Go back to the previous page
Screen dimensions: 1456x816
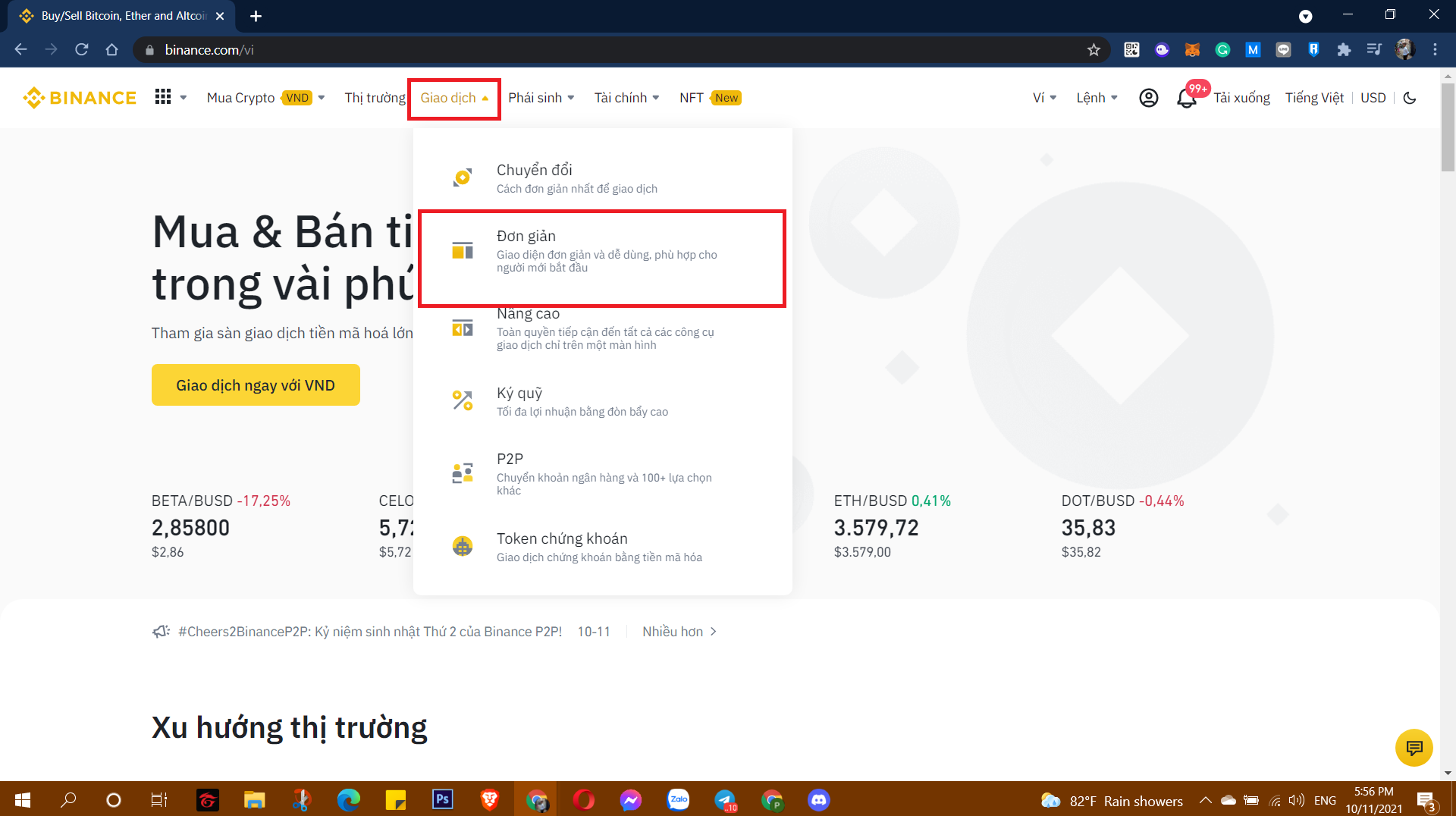[21, 50]
